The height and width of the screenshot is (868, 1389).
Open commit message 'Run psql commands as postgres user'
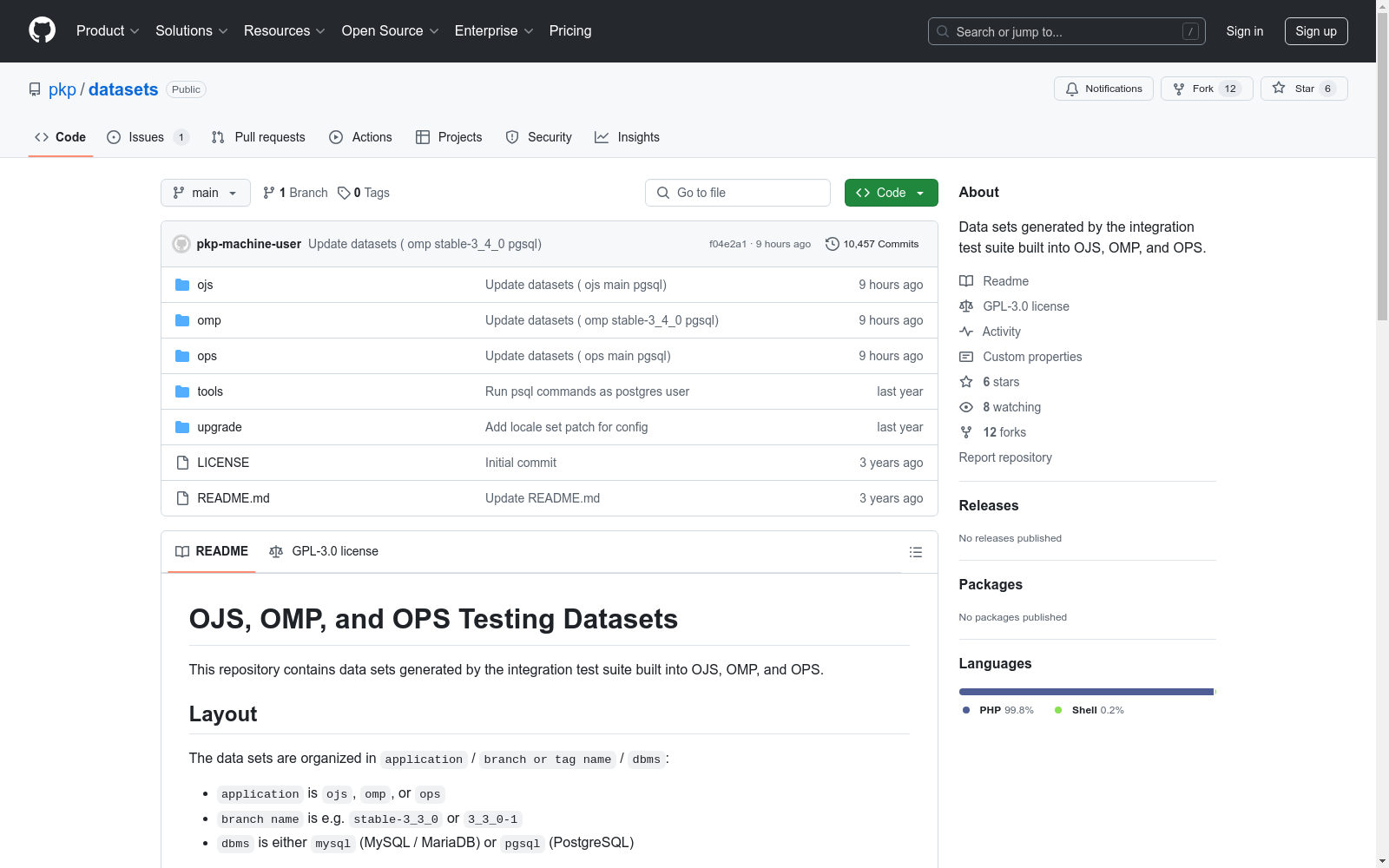(x=587, y=391)
